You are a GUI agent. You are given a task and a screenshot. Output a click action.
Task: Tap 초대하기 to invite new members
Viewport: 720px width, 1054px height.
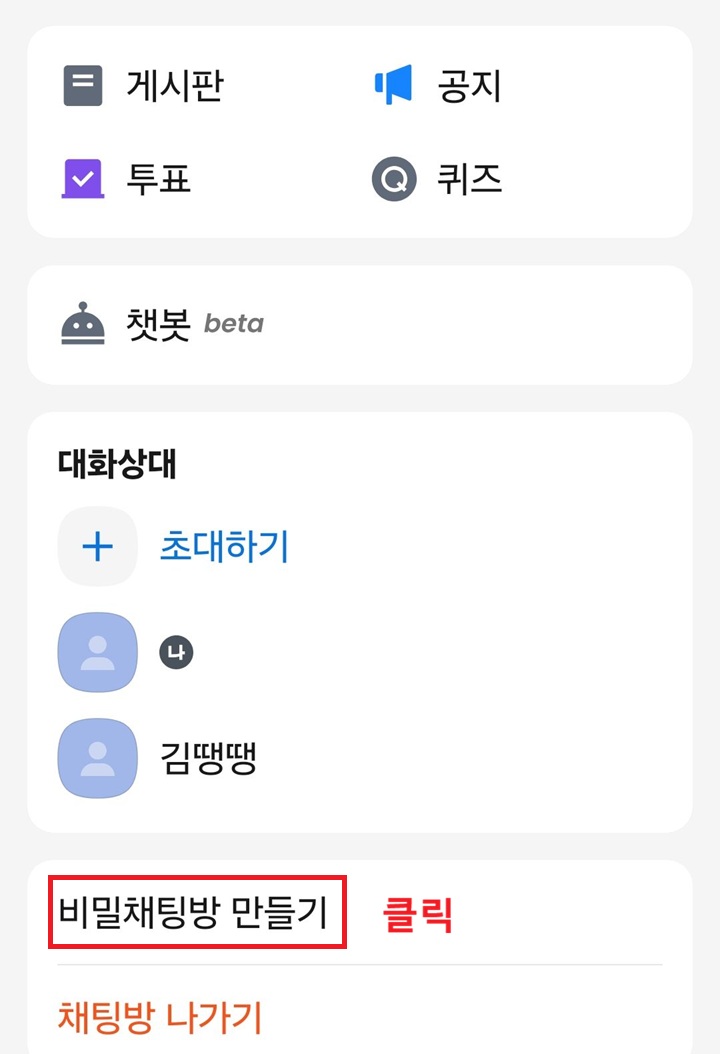(x=222, y=546)
